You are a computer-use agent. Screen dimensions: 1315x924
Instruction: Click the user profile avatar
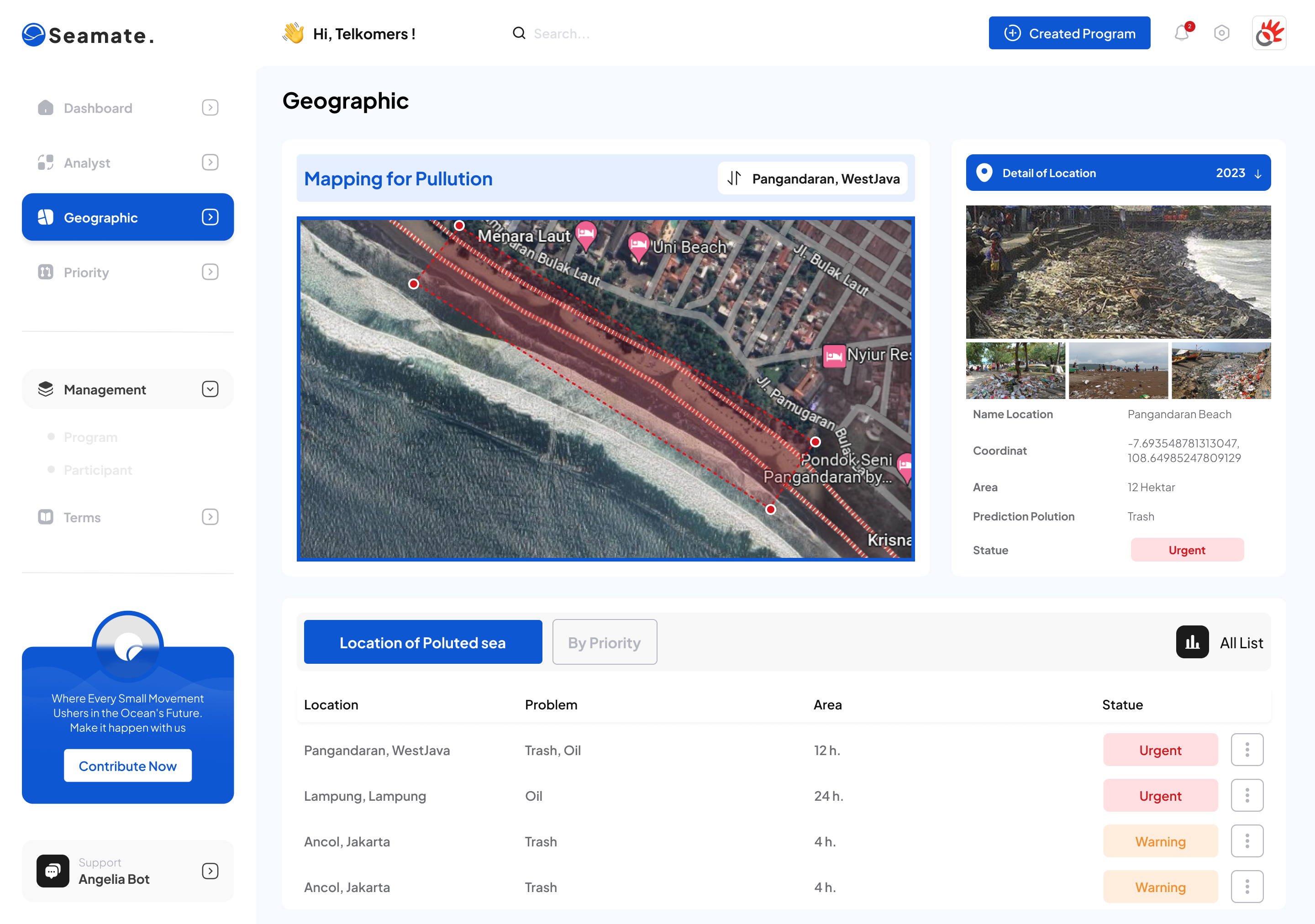point(1268,33)
